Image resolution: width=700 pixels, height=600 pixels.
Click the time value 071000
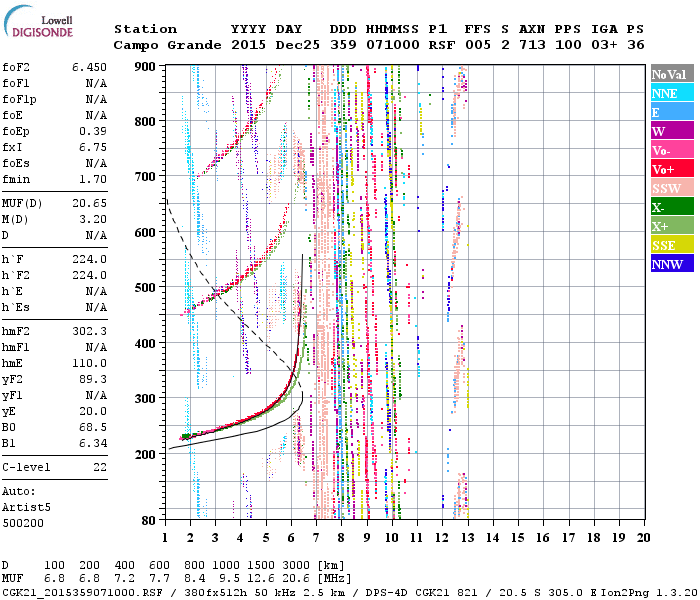pos(393,45)
